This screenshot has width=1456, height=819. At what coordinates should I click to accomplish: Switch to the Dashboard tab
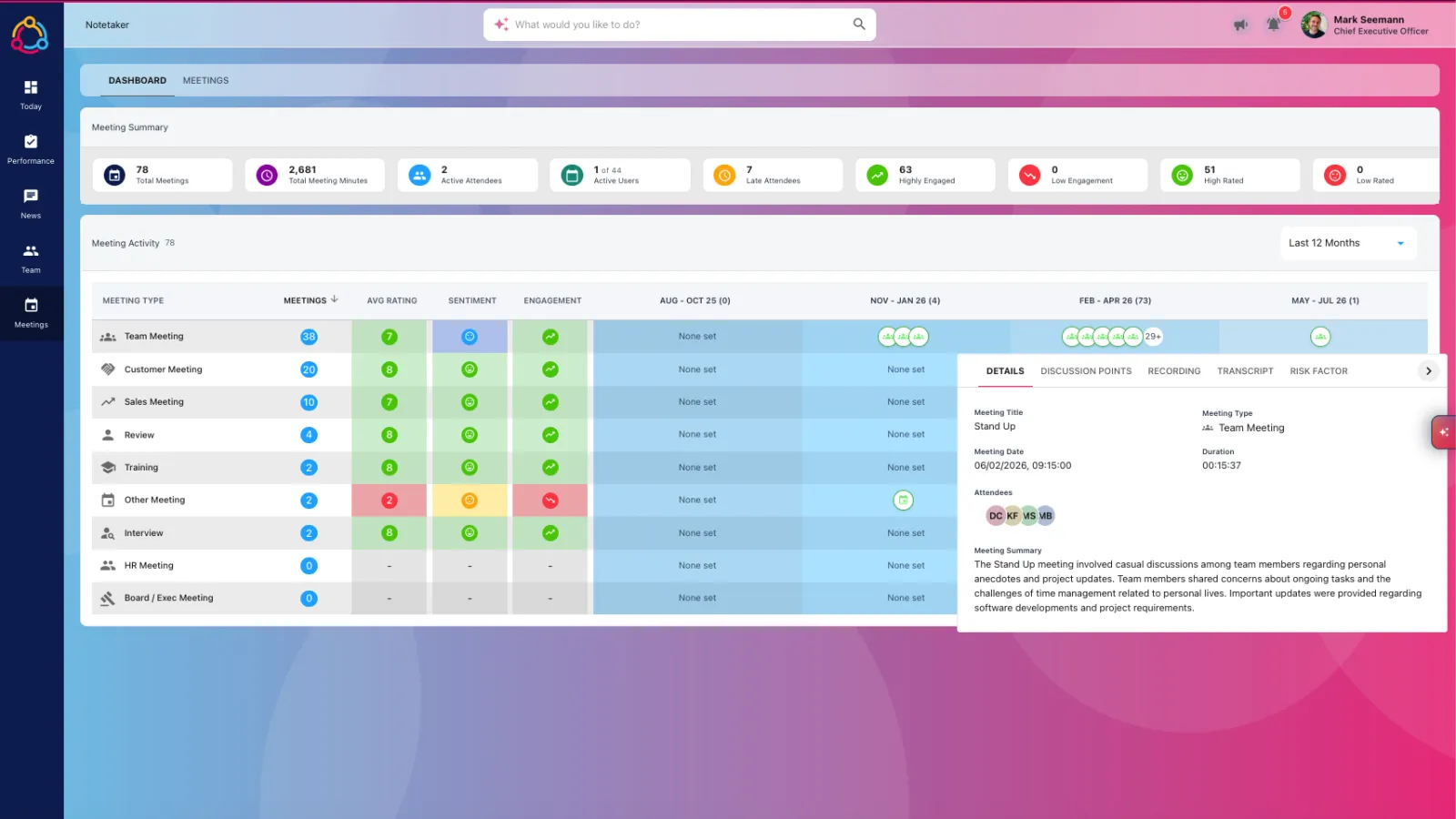pos(137,81)
